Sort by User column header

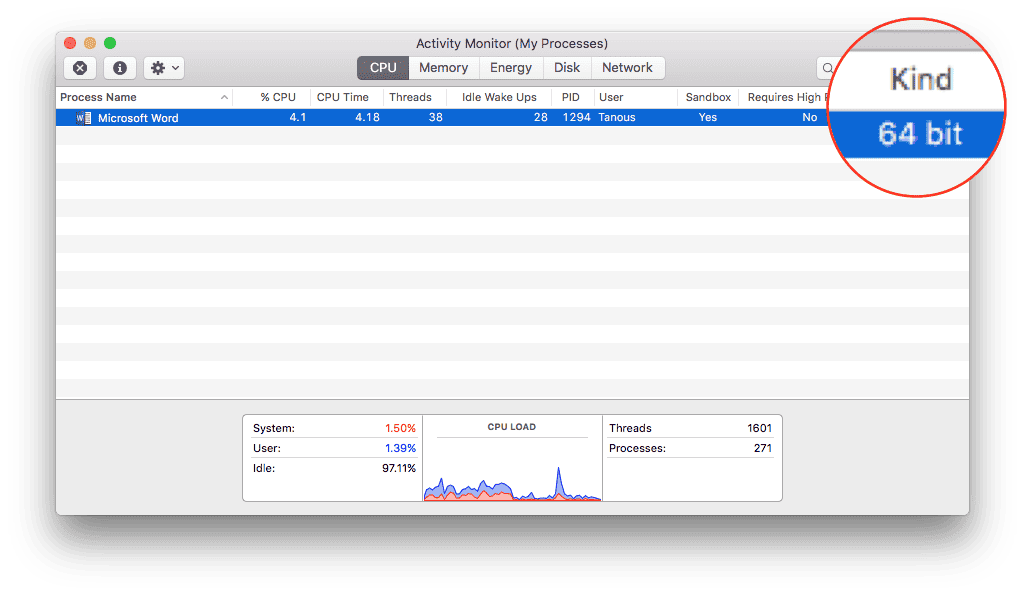[x=611, y=97]
